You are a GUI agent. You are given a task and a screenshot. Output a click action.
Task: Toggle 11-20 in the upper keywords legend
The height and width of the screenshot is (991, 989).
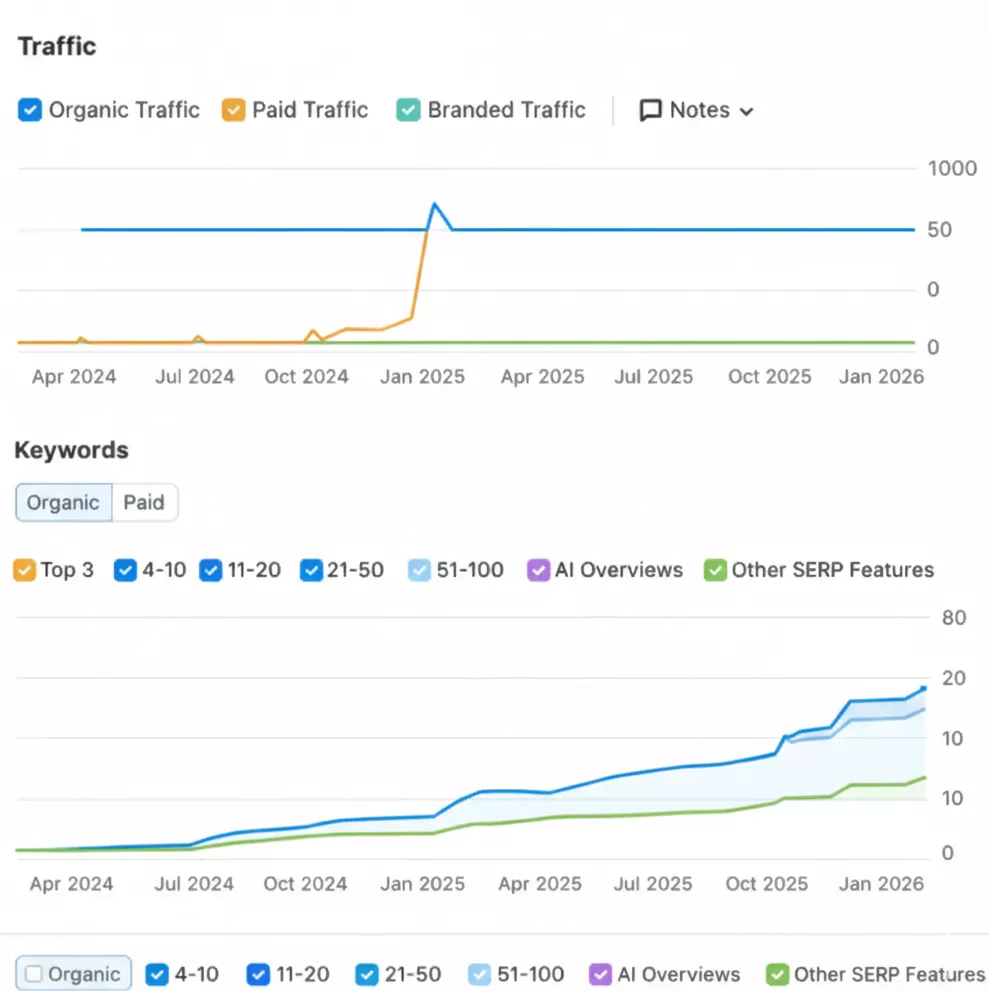pos(210,571)
